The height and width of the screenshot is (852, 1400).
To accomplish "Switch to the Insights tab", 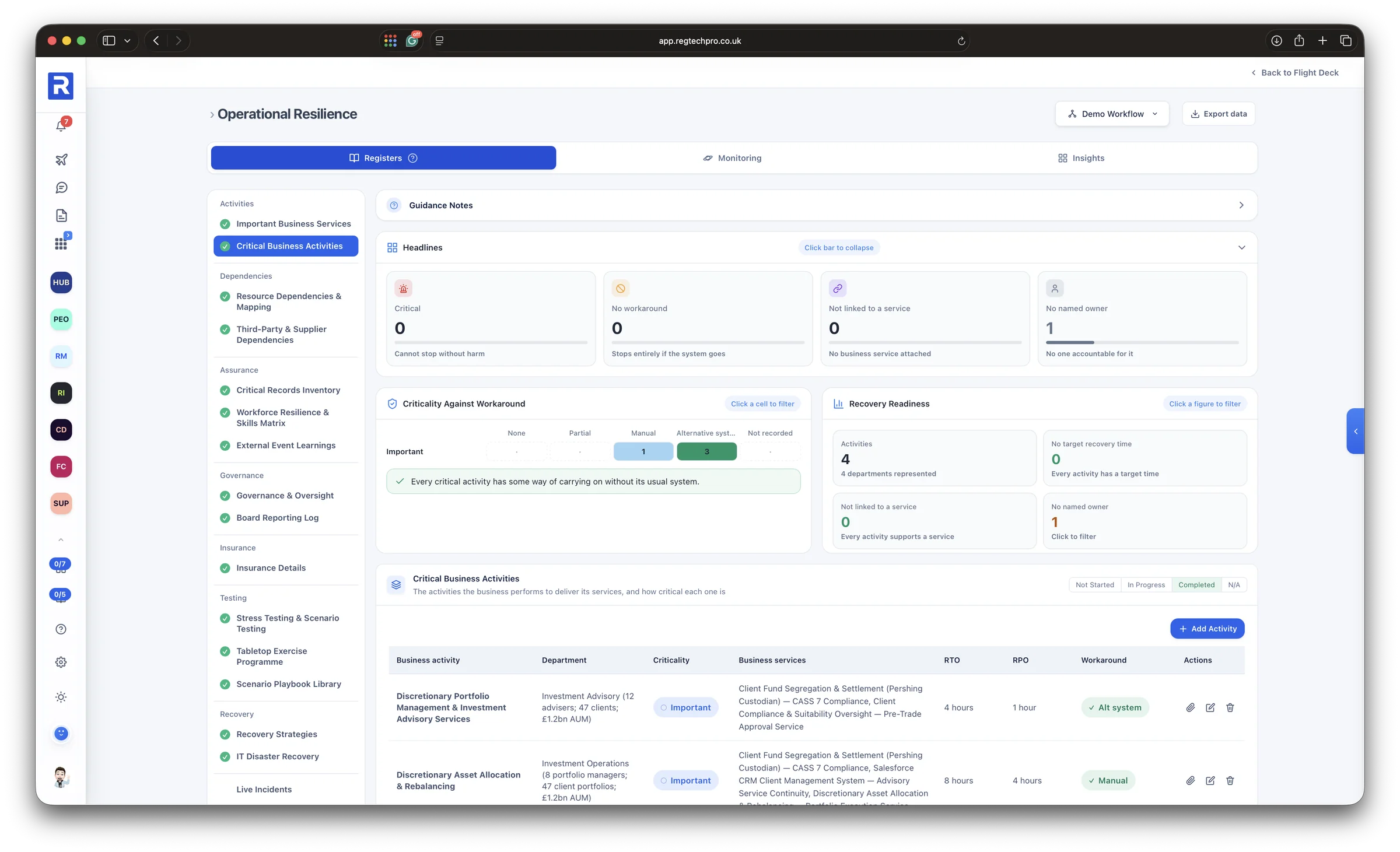I will click(1081, 158).
